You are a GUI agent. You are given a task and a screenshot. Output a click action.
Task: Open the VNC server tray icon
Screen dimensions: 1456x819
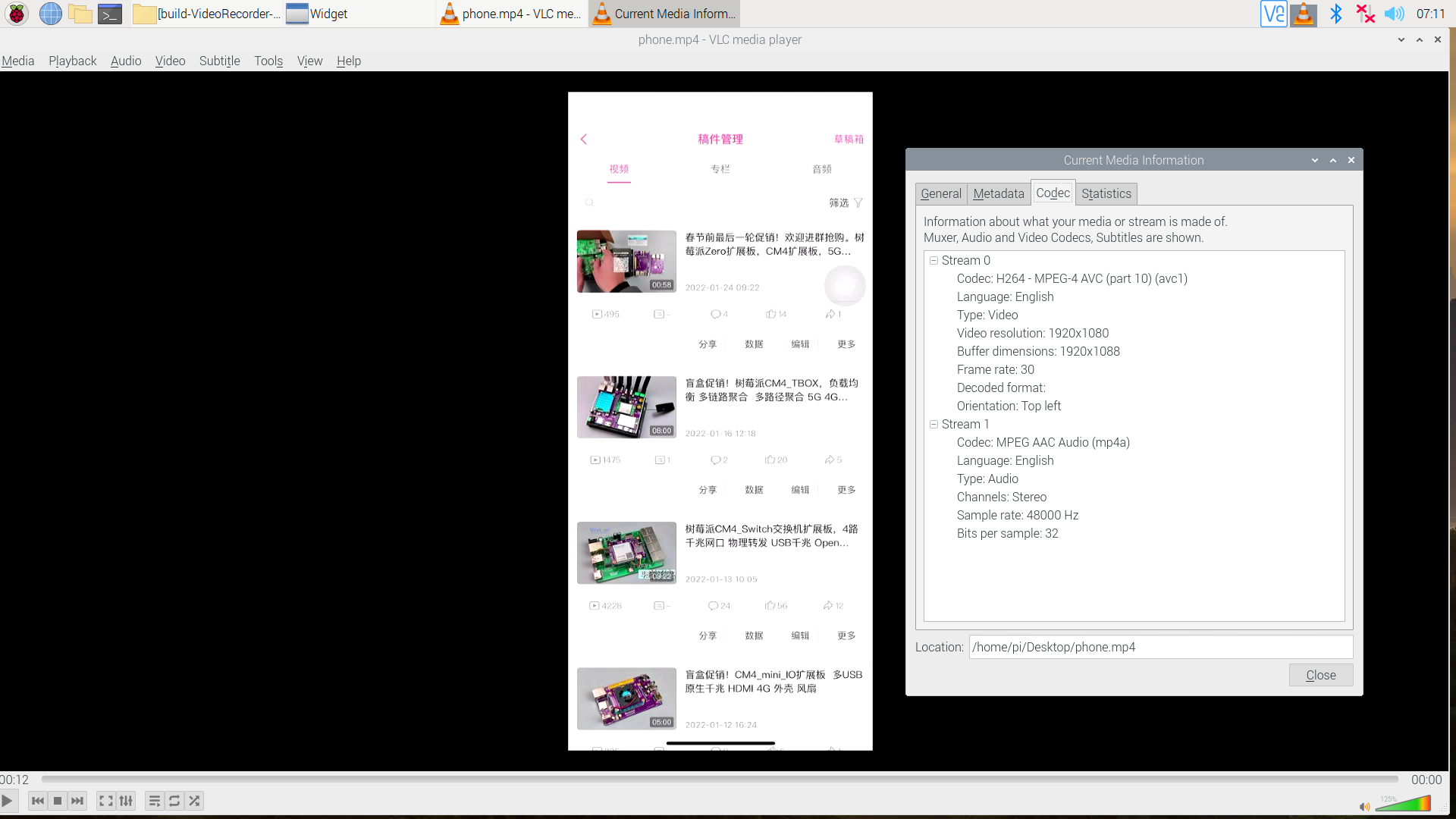tap(1274, 14)
